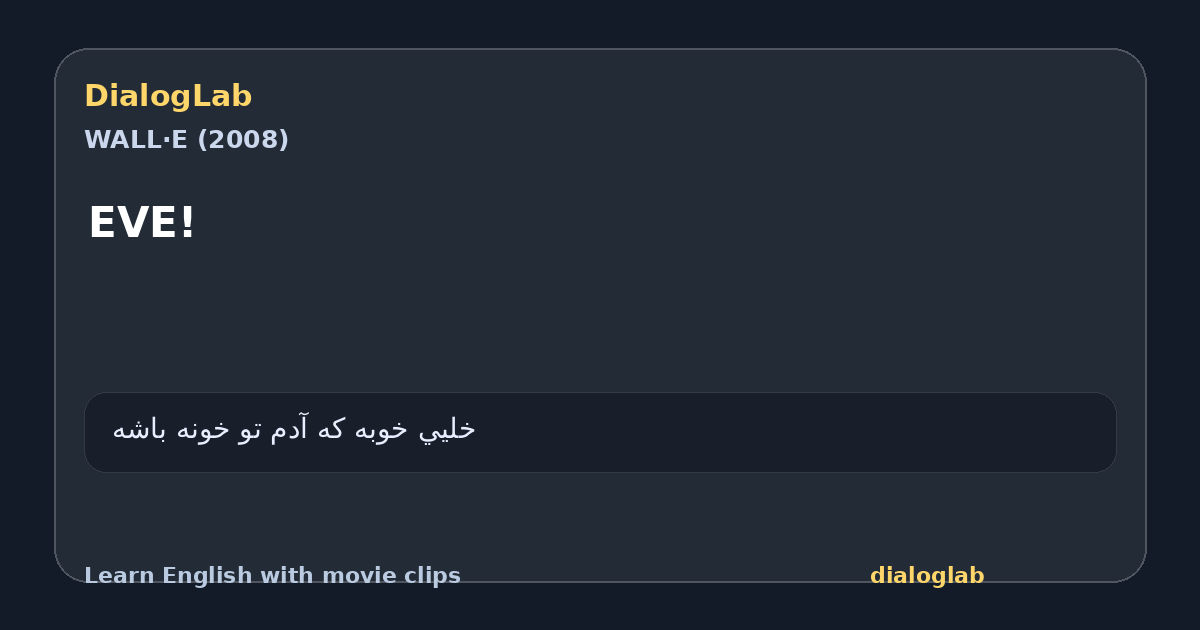Select the WALL·E (2008) movie title
The height and width of the screenshot is (630, 1200).
186,140
